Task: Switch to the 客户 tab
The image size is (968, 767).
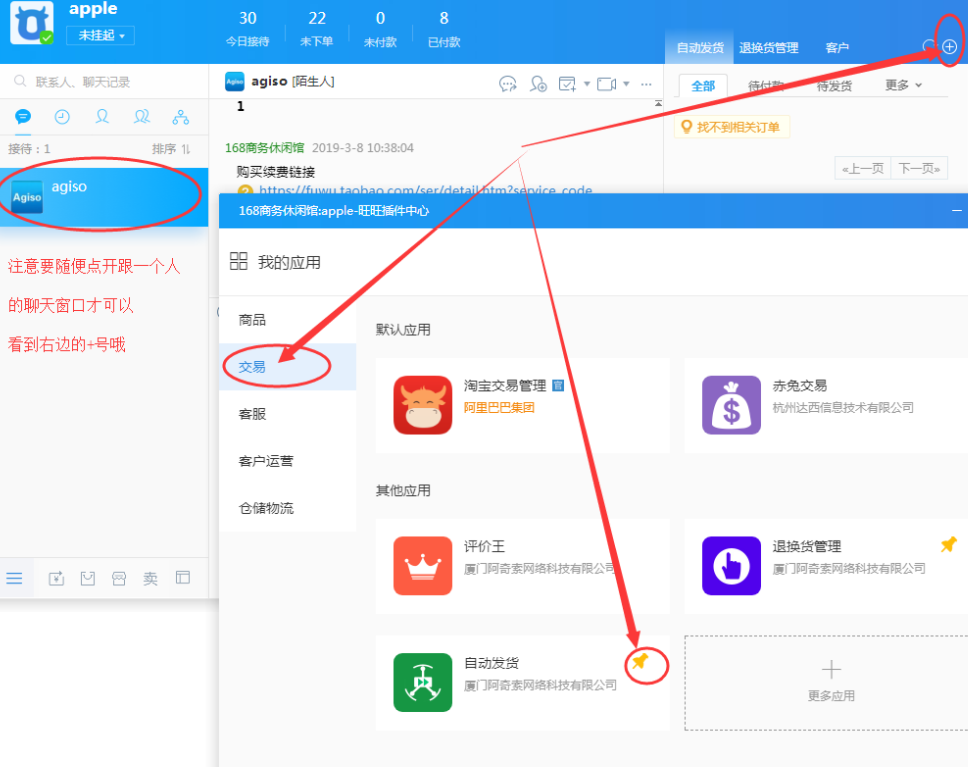Action: coord(837,48)
